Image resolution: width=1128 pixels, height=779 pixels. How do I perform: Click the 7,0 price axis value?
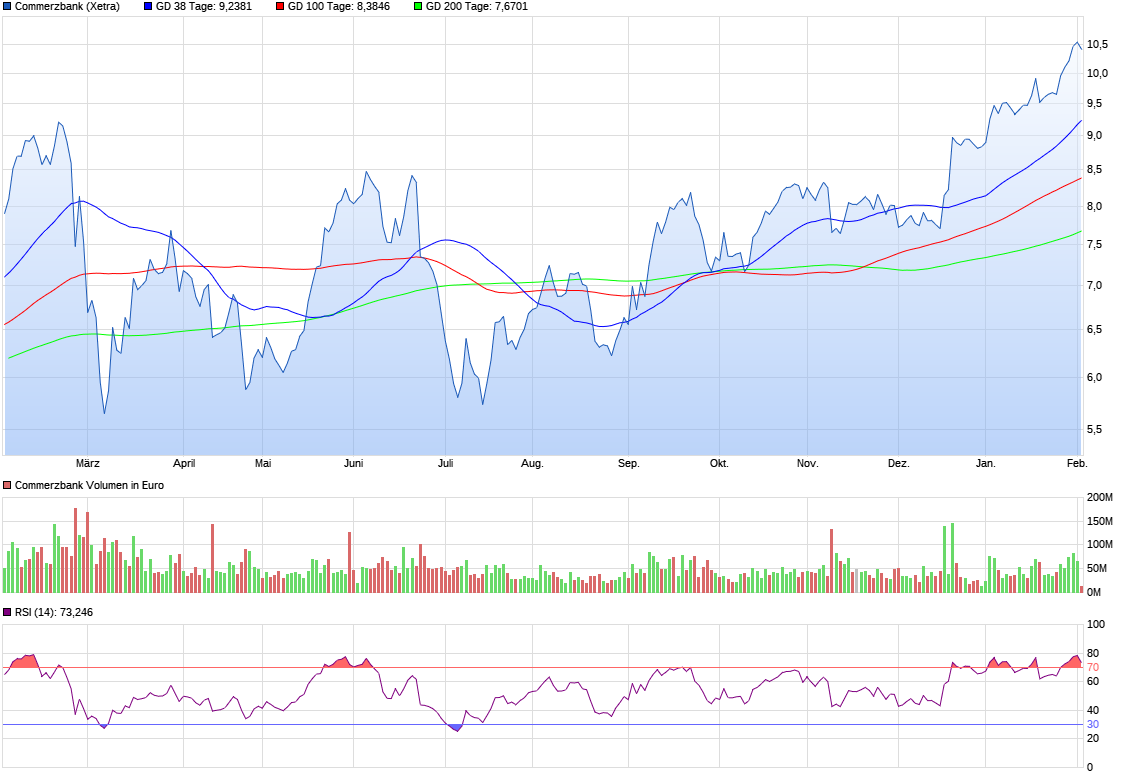point(1094,286)
